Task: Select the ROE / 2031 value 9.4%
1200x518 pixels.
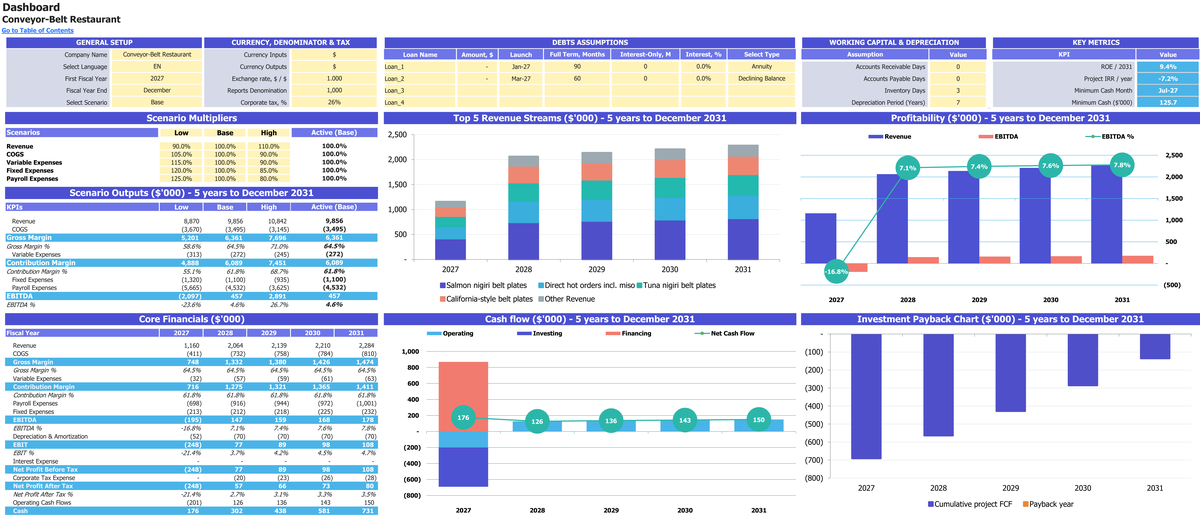Action: click(1167, 66)
